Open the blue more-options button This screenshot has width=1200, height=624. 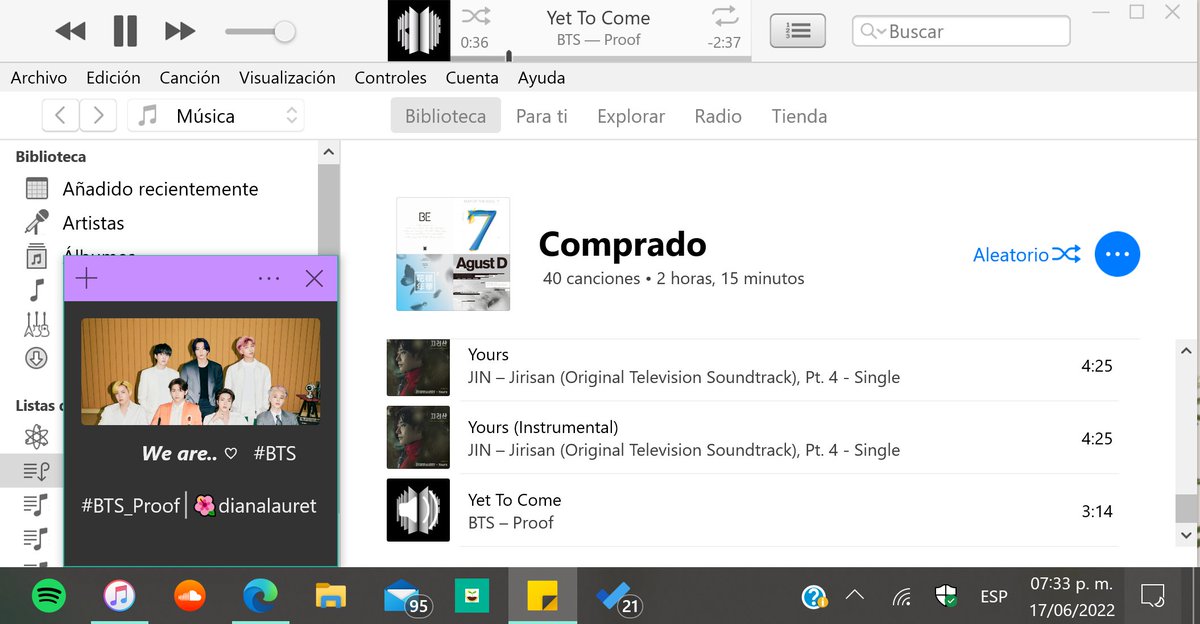[1117, 254]
